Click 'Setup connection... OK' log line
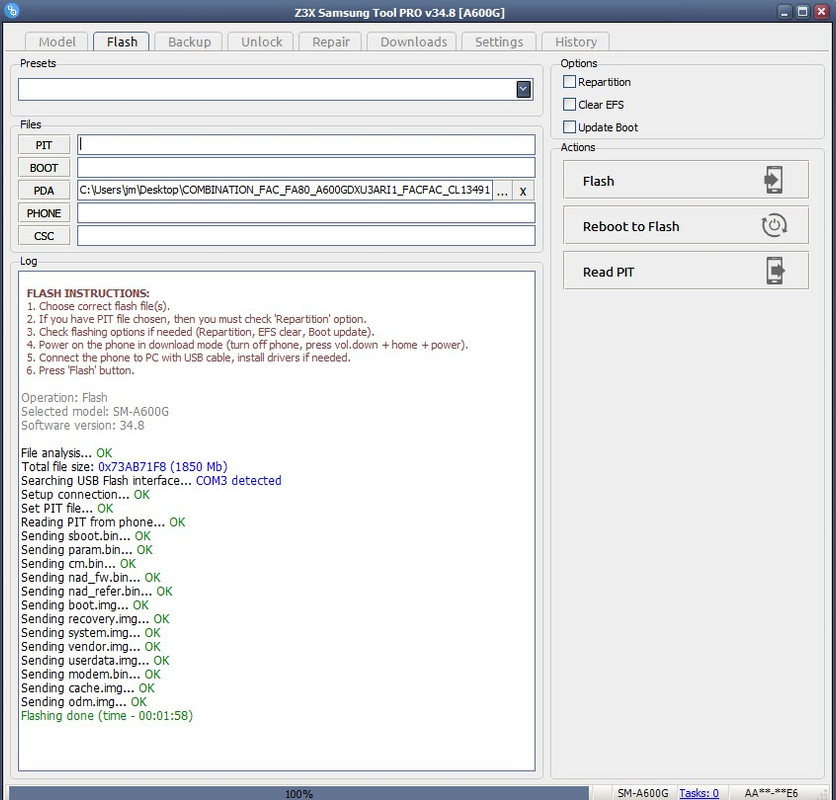 (85, 494)
